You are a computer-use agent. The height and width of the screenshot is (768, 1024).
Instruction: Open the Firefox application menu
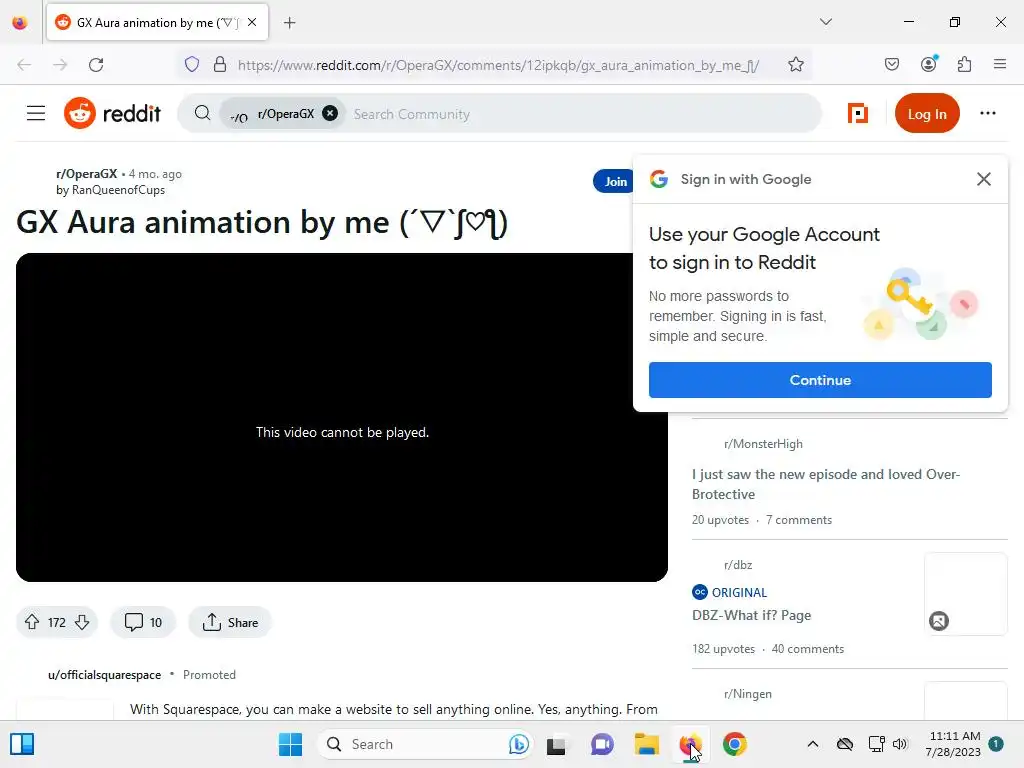click(x=1000, y=65)
